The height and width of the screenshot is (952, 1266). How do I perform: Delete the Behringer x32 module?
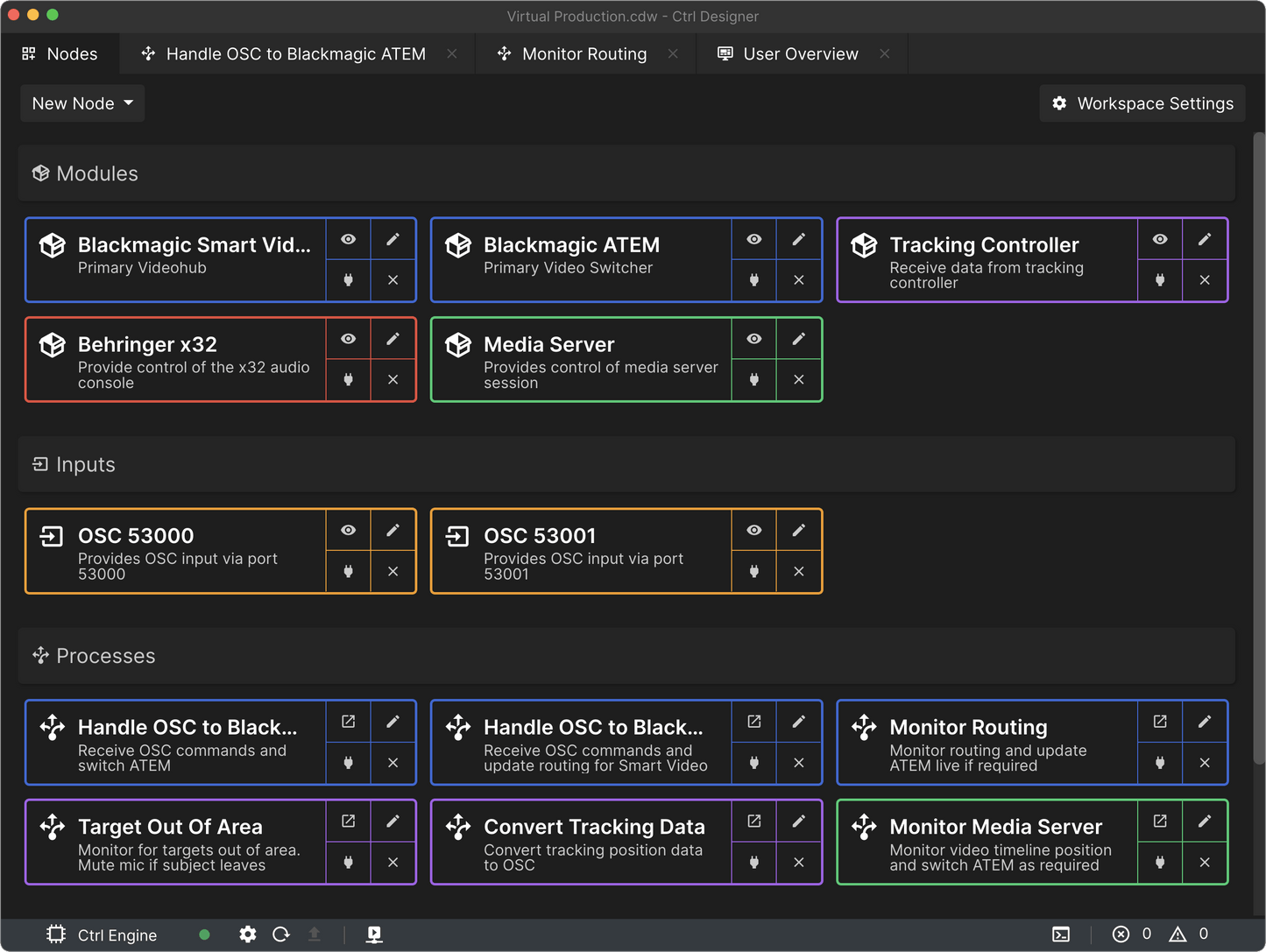click(393, 379)
